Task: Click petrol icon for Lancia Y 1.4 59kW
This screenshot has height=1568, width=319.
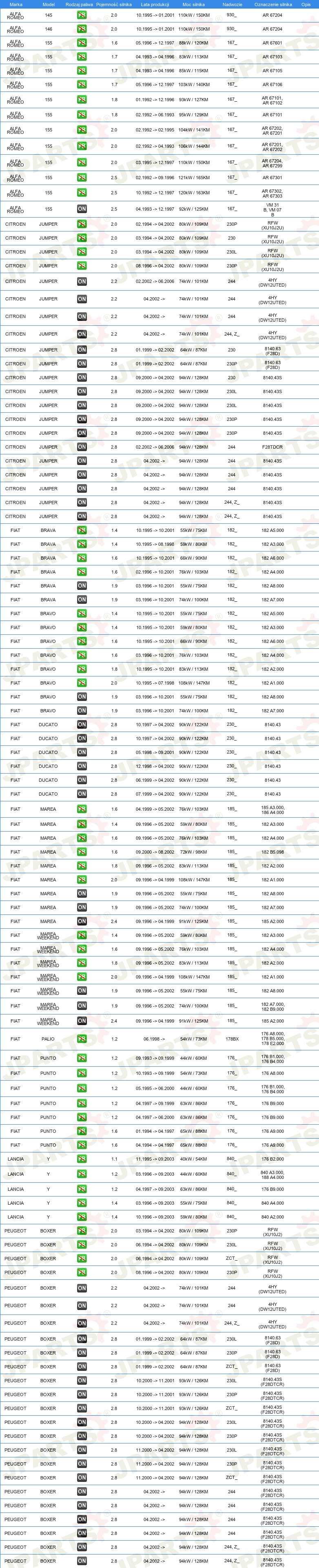Action: pyautogui.click(x=82, y=1217)
